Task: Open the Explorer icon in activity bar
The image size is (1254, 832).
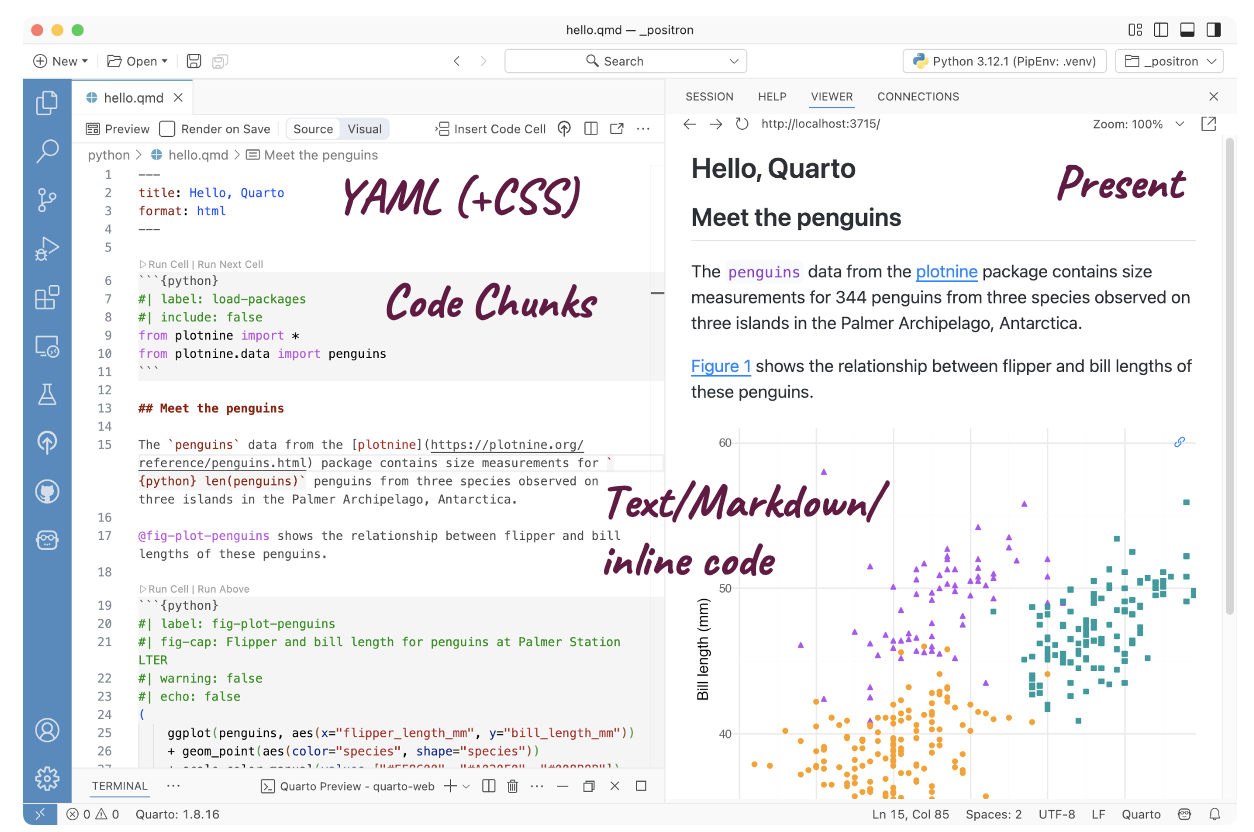Action: point(47,103)
